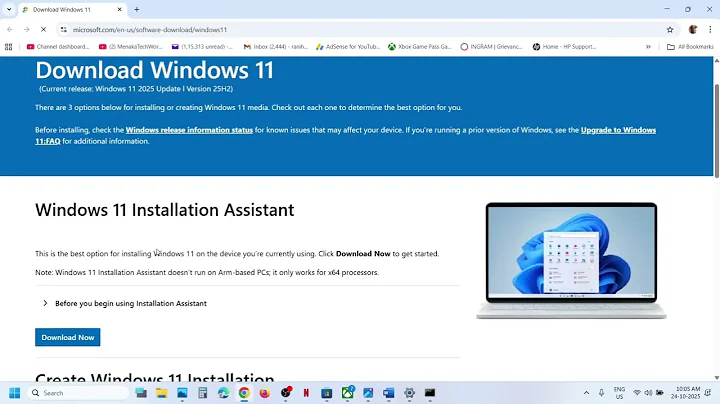Open Photos app beside File Explorer

(x=182, y=393)
